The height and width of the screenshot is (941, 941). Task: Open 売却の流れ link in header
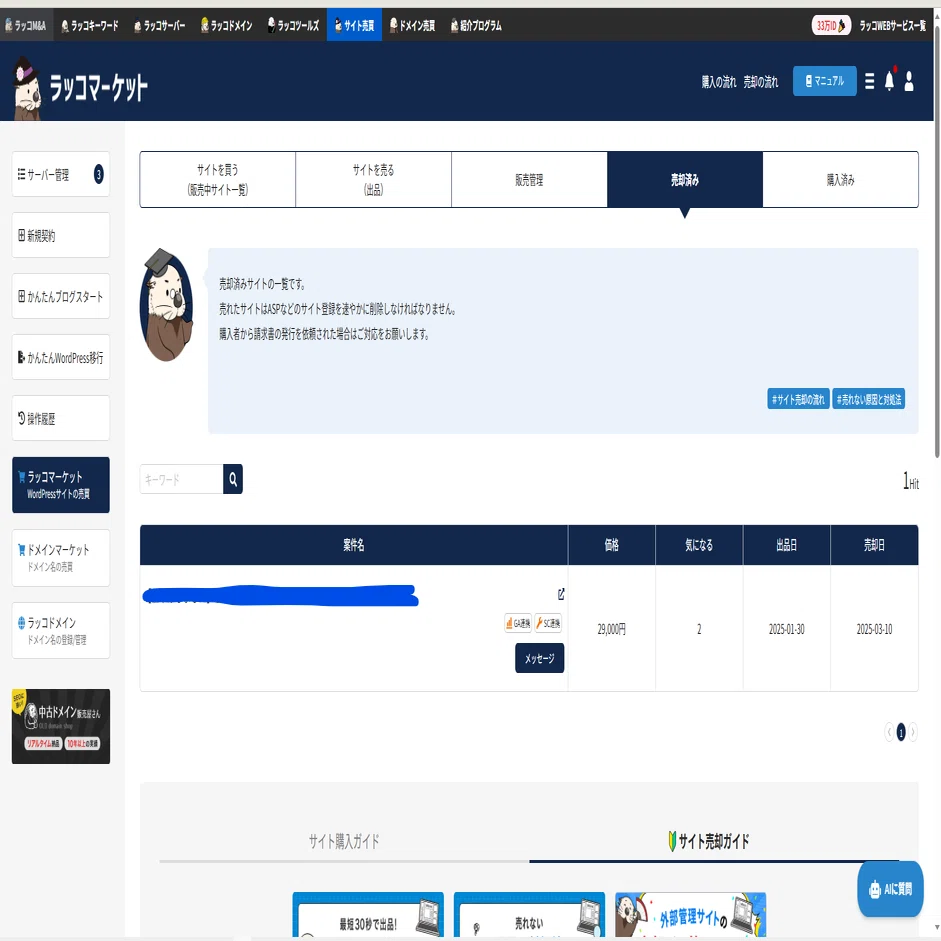pos(760,82)
